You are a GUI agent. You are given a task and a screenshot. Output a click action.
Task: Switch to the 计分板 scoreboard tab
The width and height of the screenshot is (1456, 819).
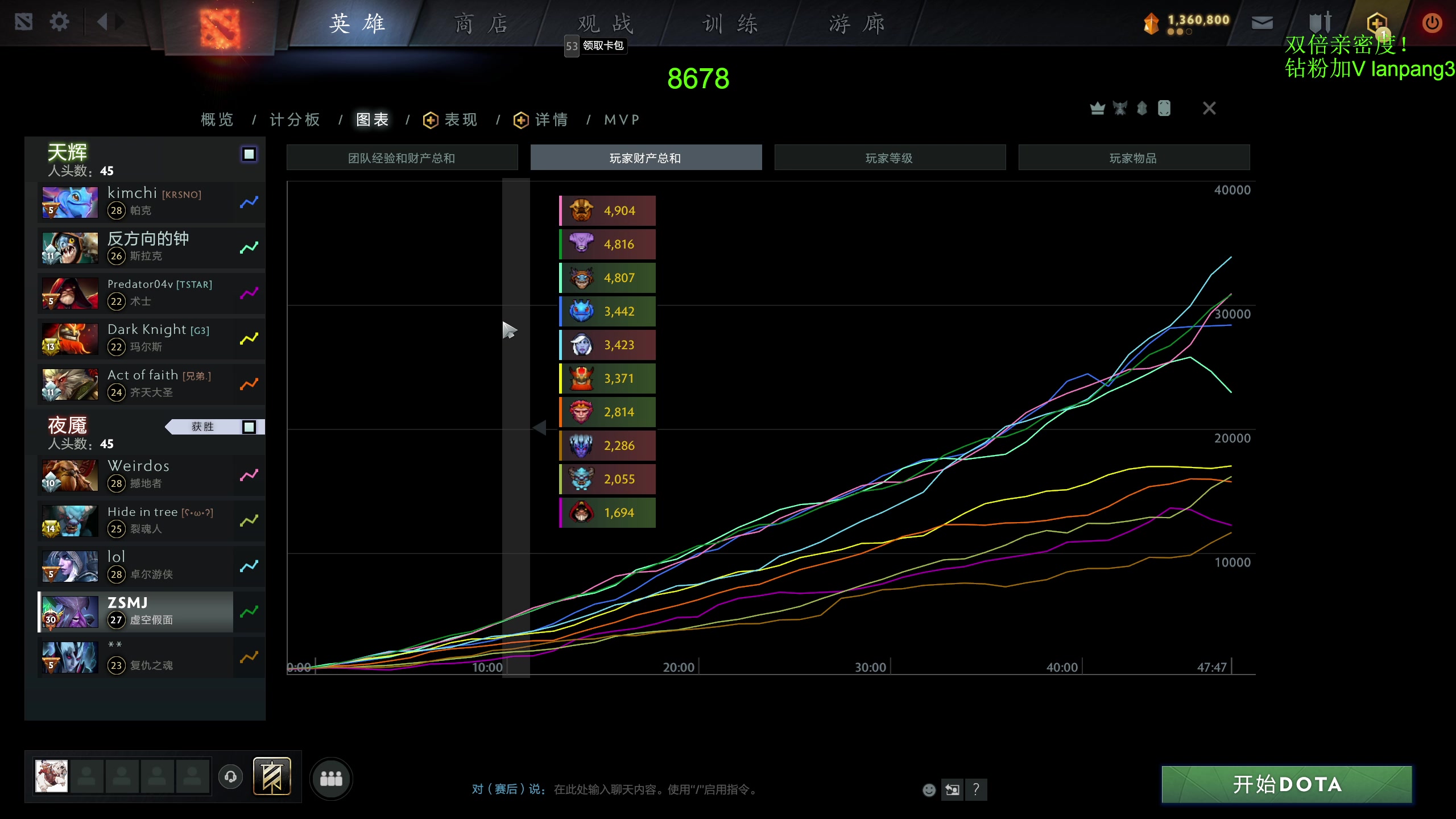tap(295, 120)
